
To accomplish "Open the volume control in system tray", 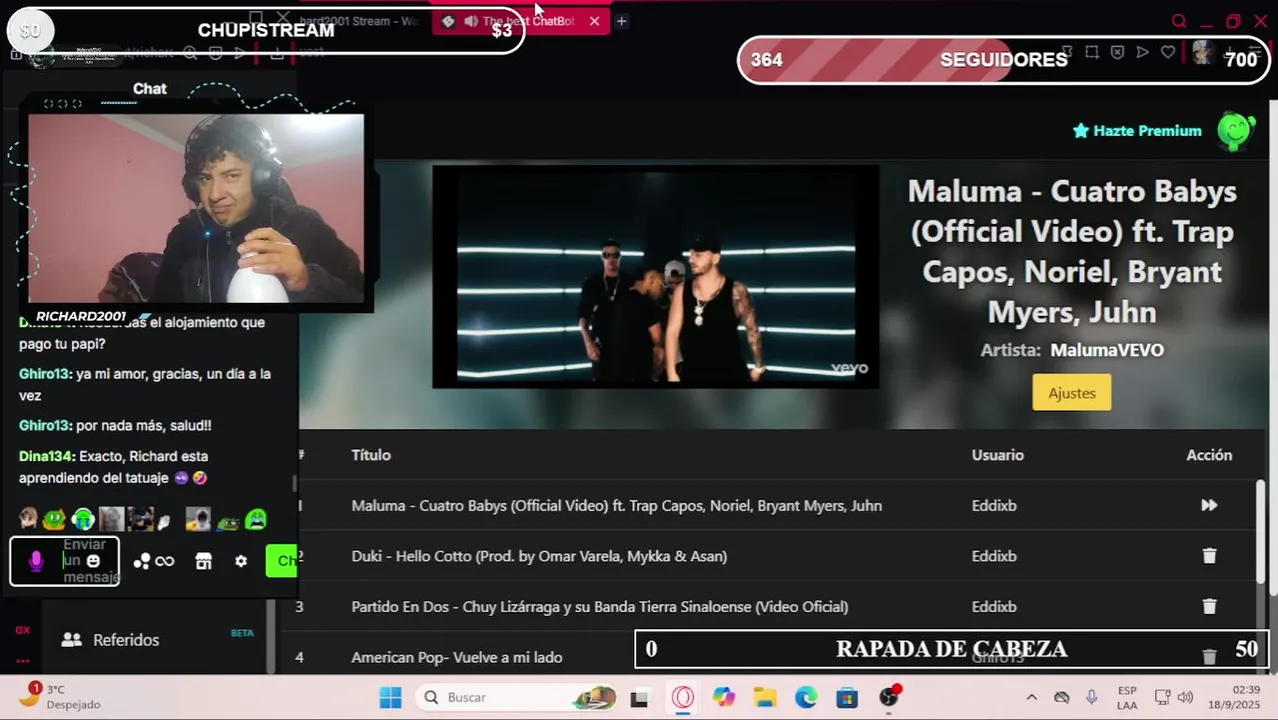I will click(1186, 697).
